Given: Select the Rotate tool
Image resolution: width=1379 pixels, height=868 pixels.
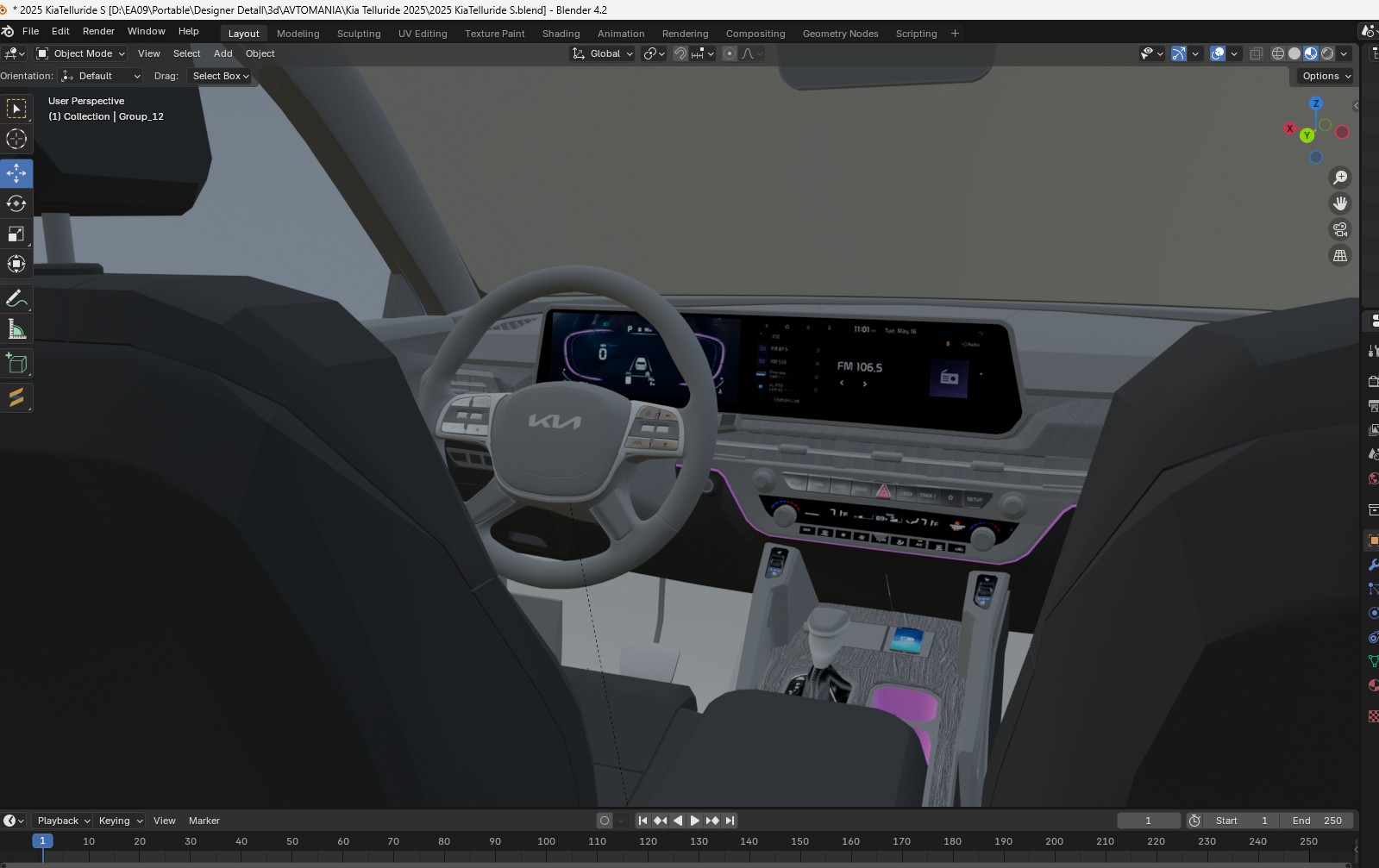Looking at the screenshot, I should coord(16,203).
